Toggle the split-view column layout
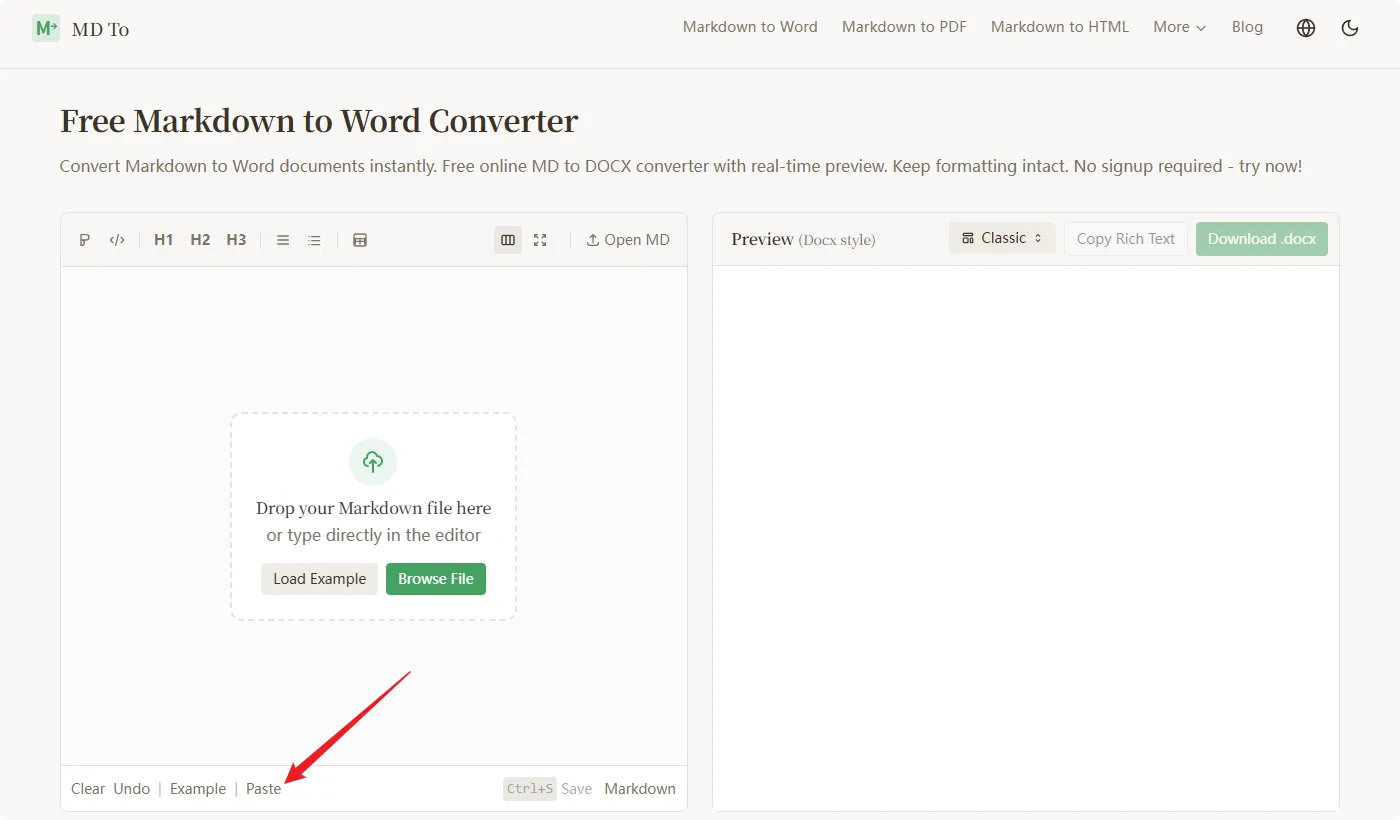Screen dimensions: 1400x820 pos(507,239)
